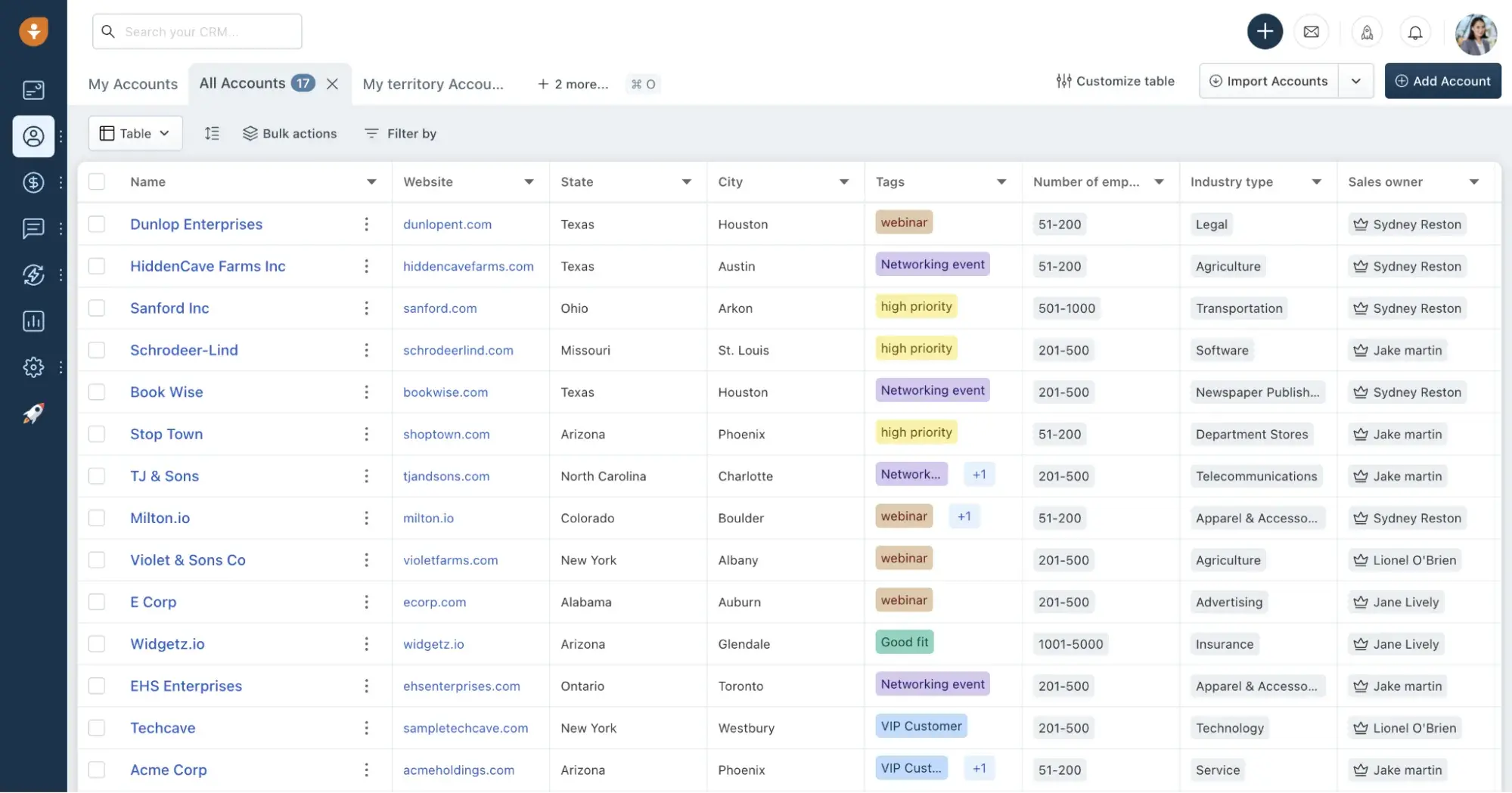The width and height of the screenshot is (1512, 793).
Task: Click the Analytics bar-chart sidebar icon
Action: pos(33,321)
